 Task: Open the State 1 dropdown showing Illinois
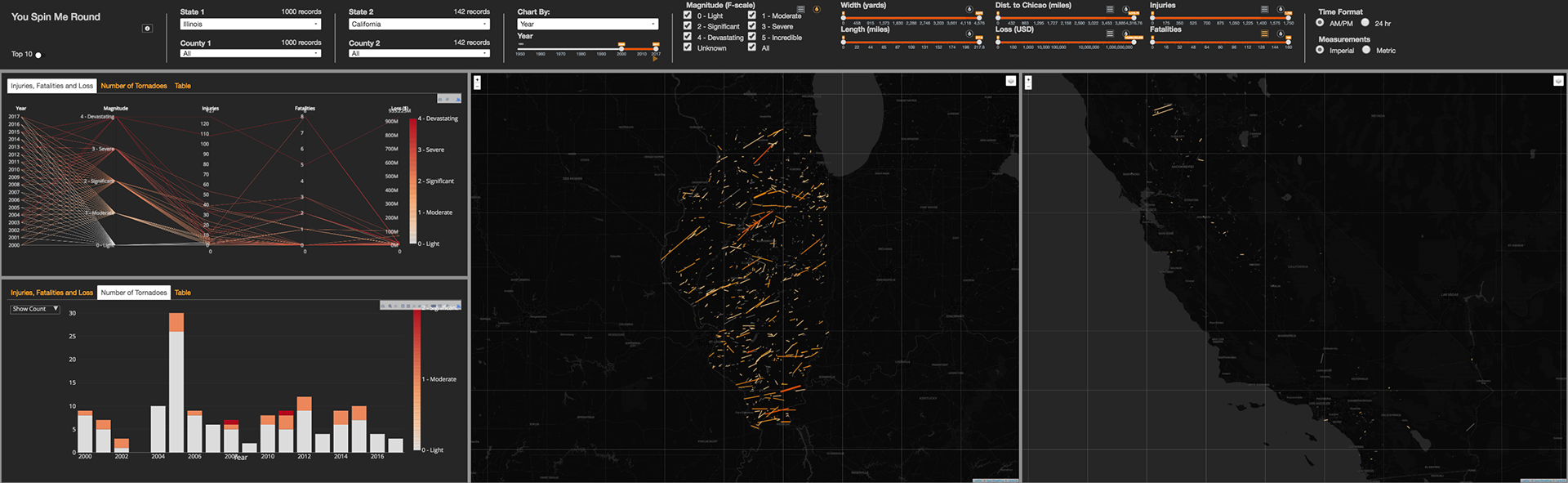pyautogui.click(x=250, y=25)
